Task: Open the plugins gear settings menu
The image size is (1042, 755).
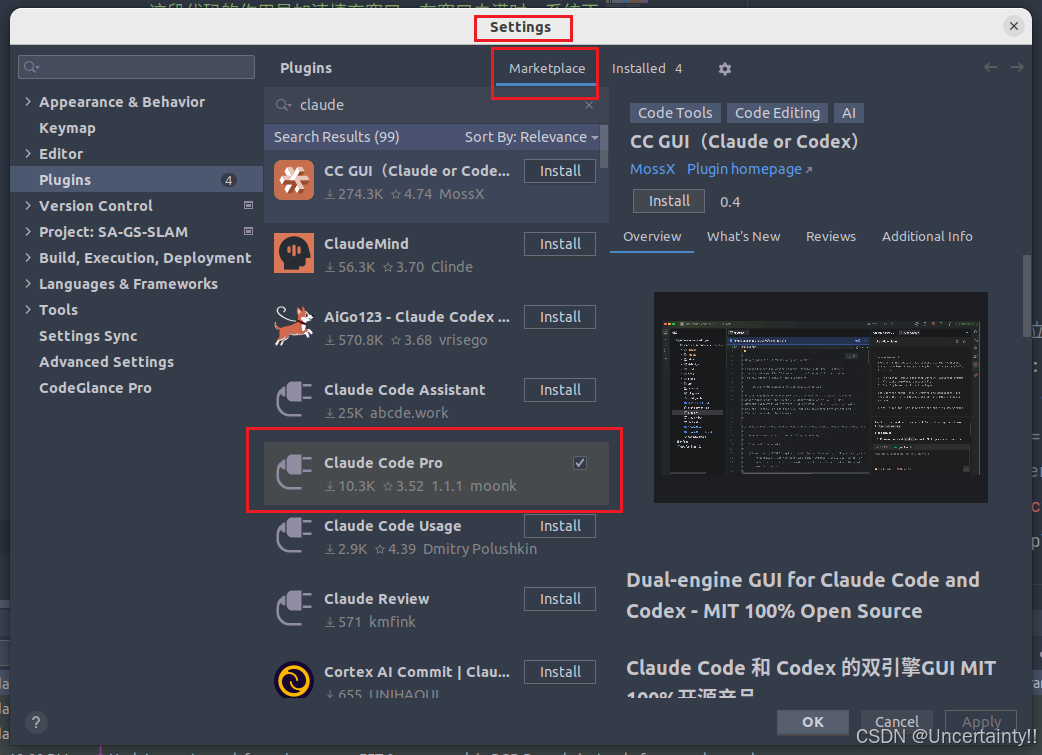Action: tap(724, 68)
